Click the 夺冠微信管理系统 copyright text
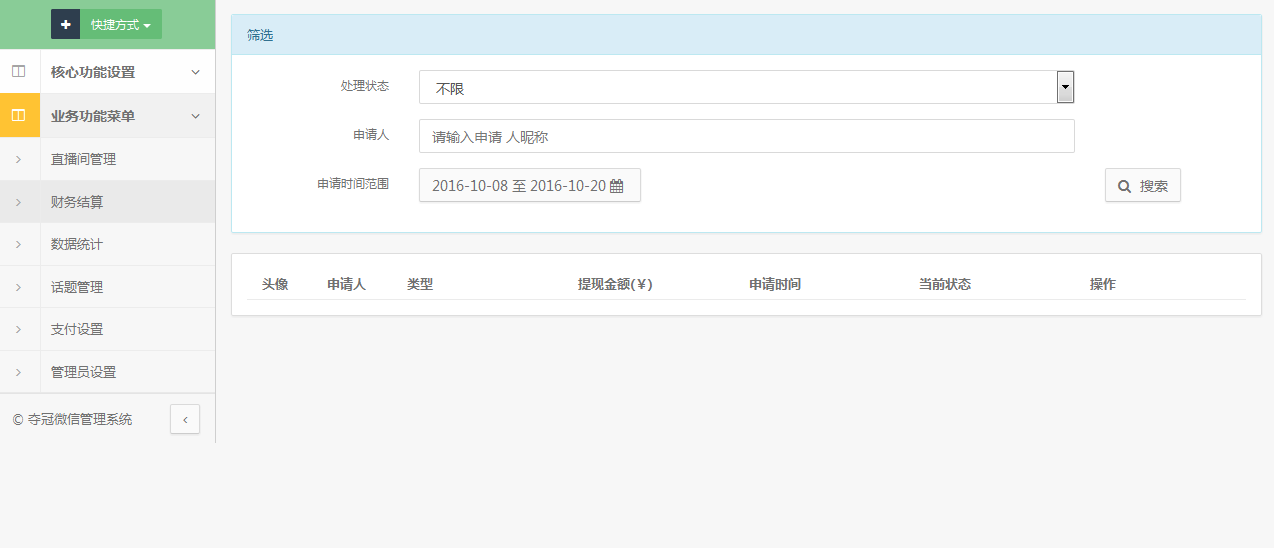The width and height of the screenshot is (1274, 548). tap(72, 419)
